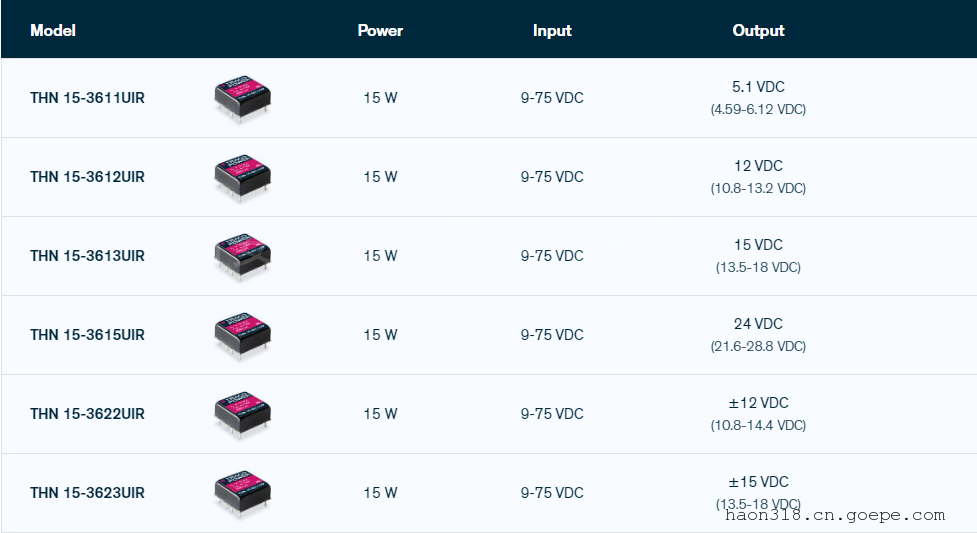
Task: Click the THN 15-3611UIR product image
Action: [x=243, y=99]
